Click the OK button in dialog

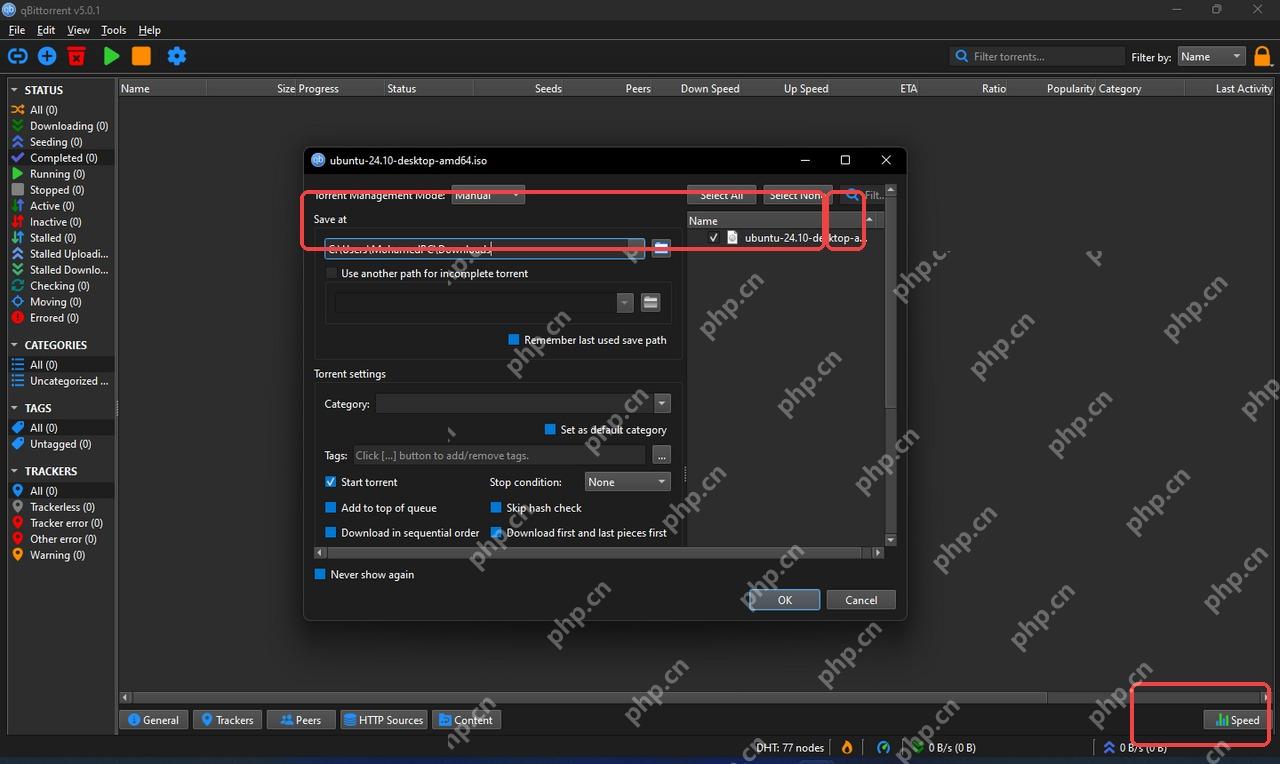point(785,600)
